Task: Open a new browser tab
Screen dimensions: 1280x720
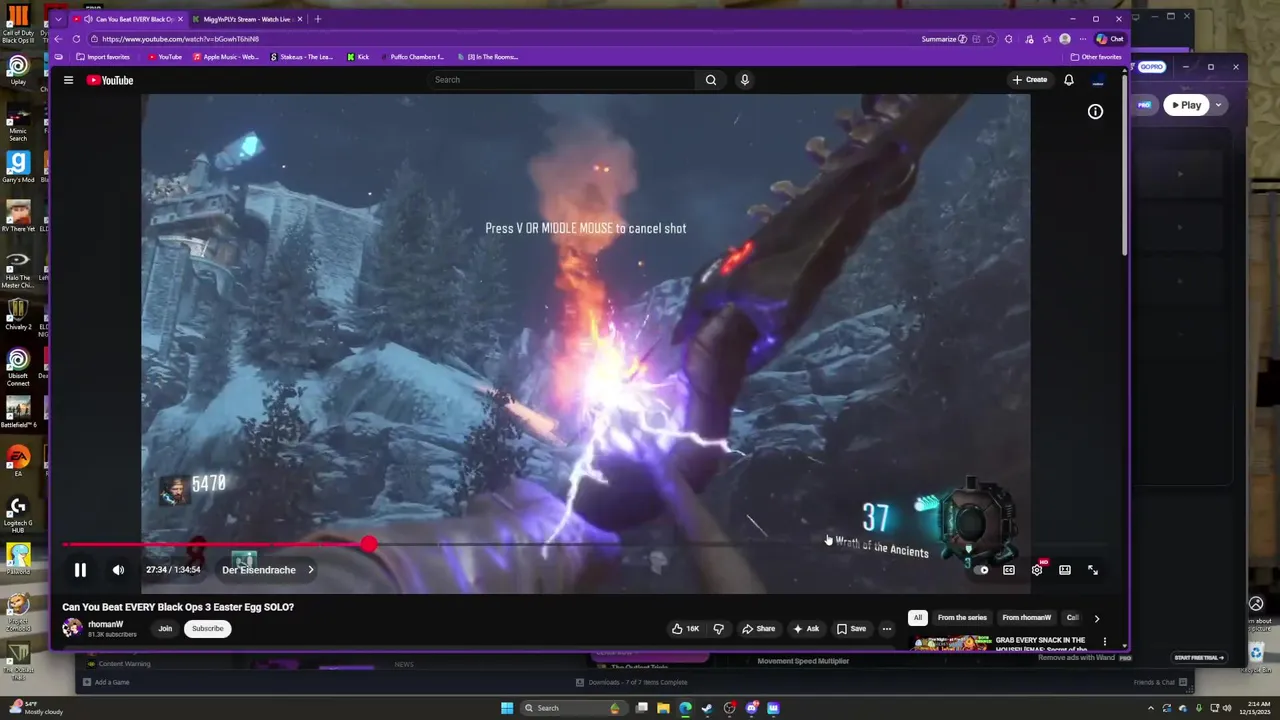Action: (318, 19)
